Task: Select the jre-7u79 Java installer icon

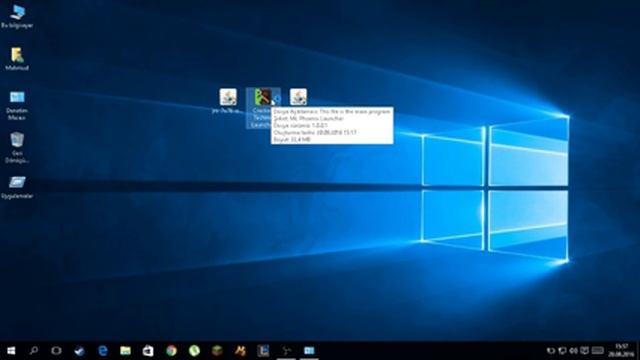Action: point(228,101)
